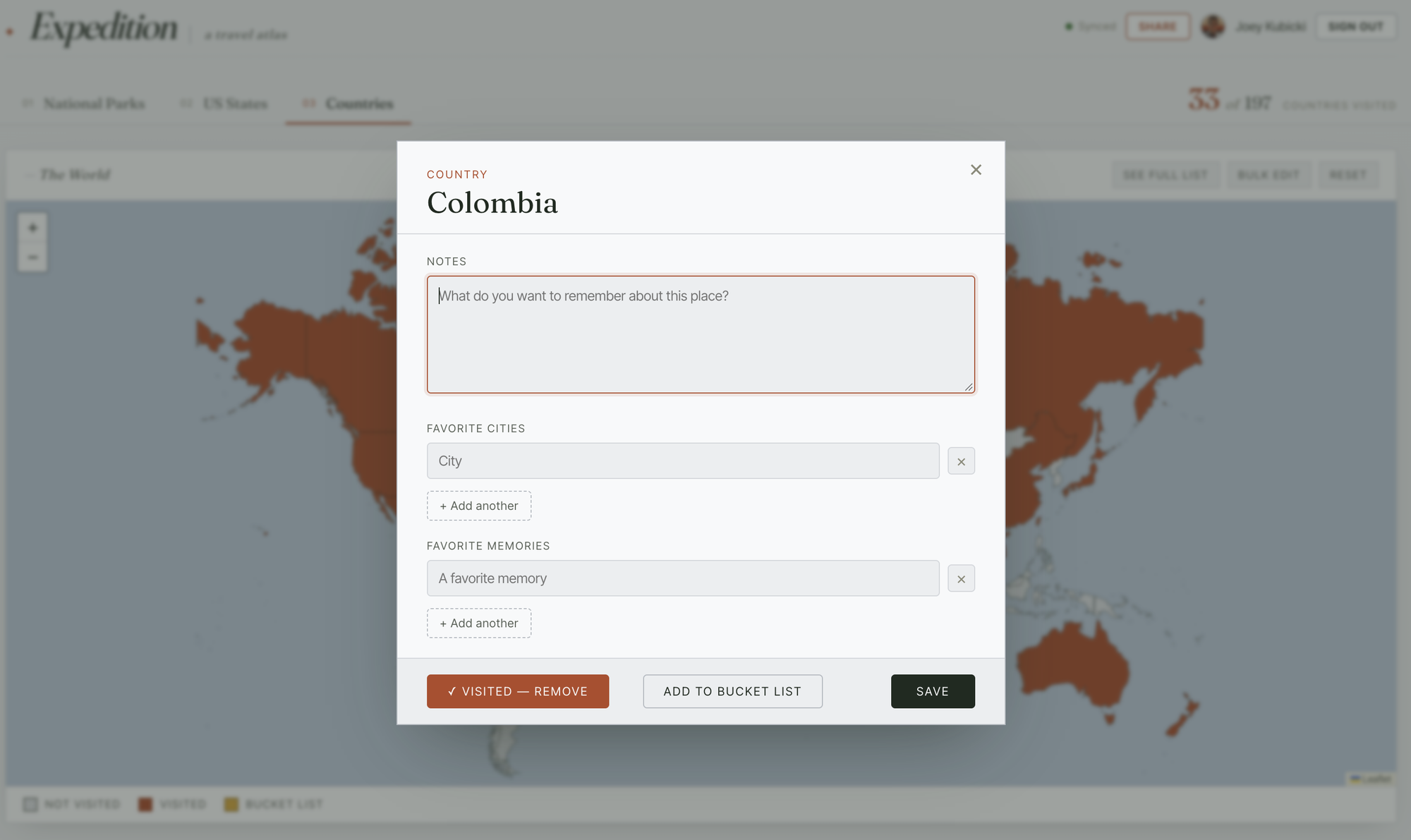Click Add to Bucket List
Viewport: 1411px width, 840px height.
[732, 691]
